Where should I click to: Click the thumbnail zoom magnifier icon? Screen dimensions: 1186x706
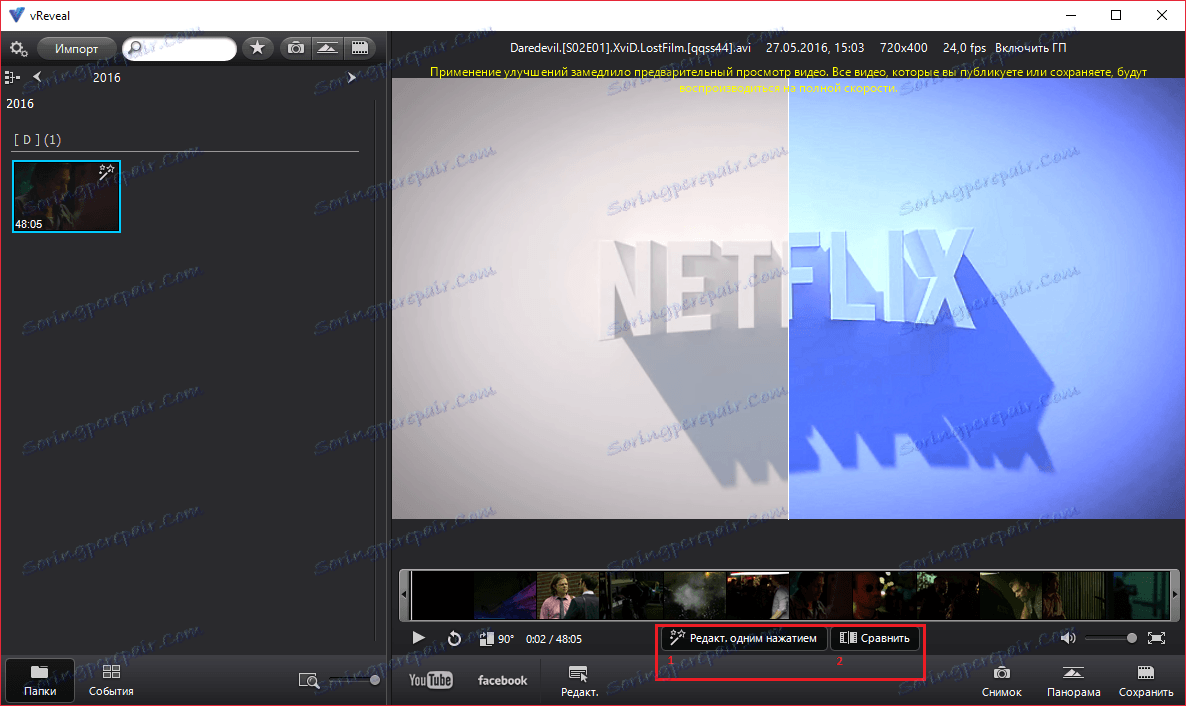tap(309, 680)
